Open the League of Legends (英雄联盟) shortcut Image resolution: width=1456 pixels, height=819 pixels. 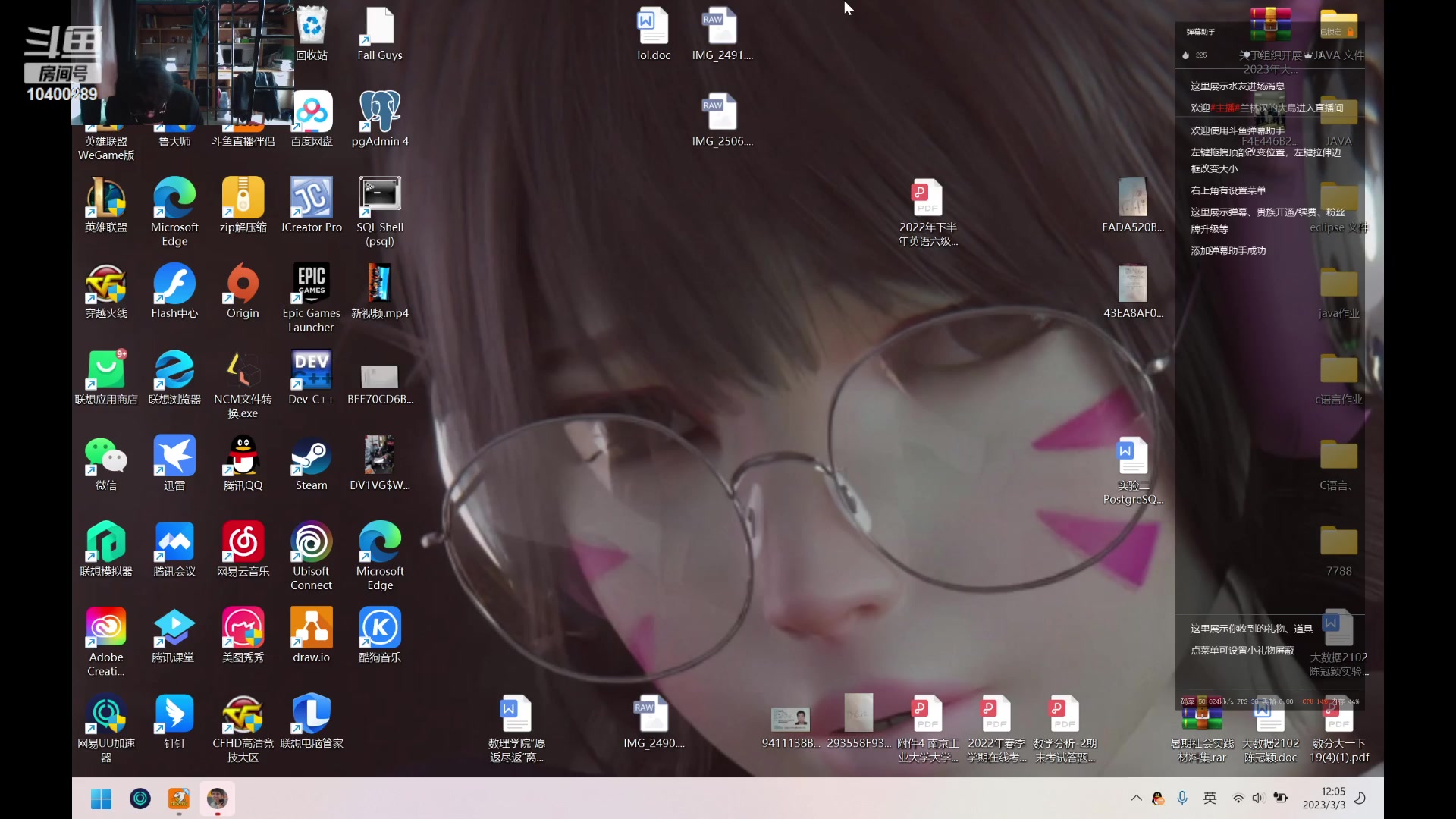click(x=106, y=206)
